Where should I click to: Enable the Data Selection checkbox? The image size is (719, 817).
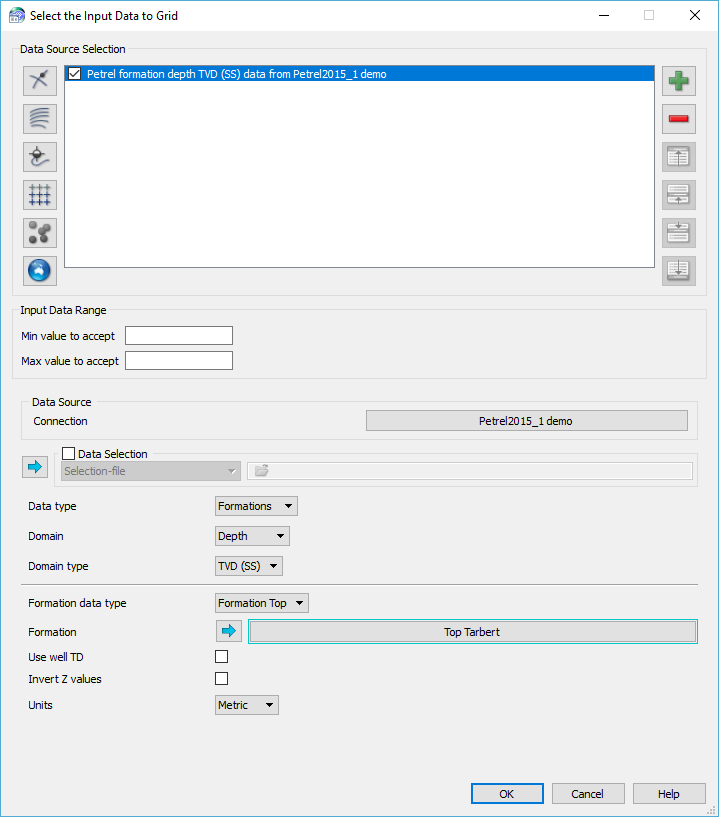pos(69,454)
